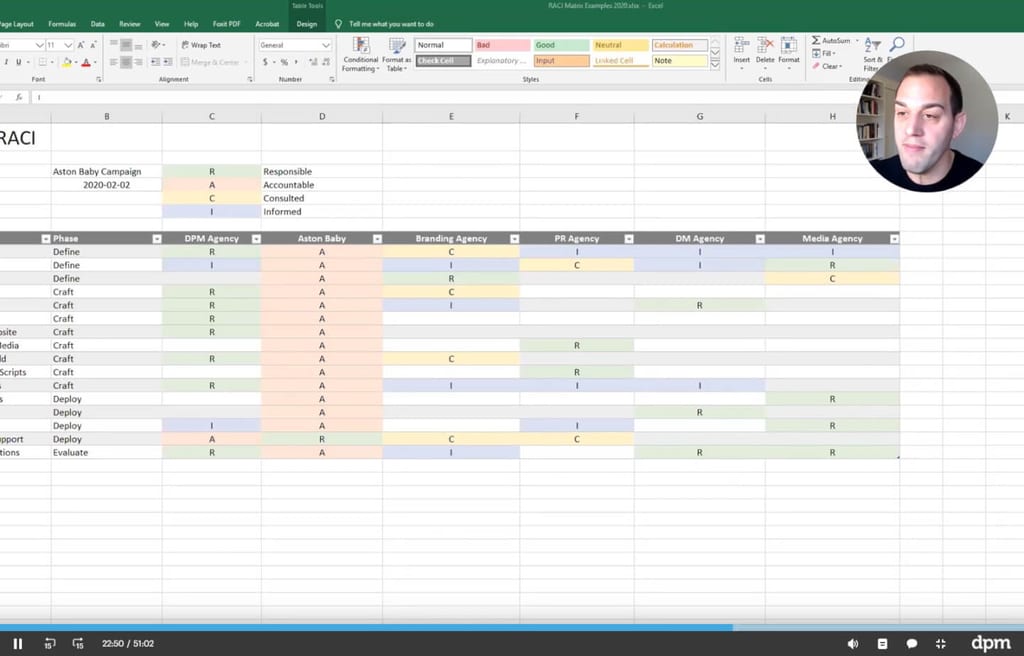This screenshot has width=1024, height=656.
Task: Click the Orientation text angle icon
Action: pyautogui.click(x=157, y=45)
